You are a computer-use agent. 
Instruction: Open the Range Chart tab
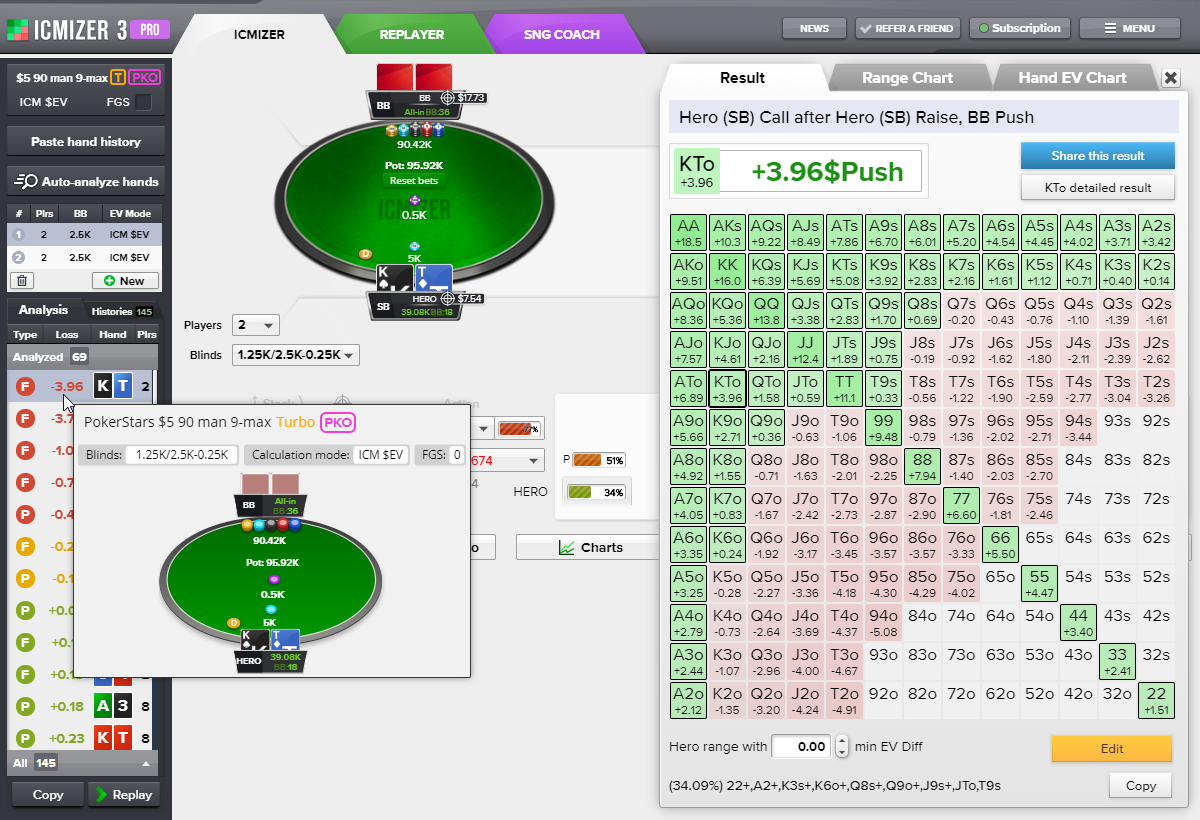click(907, 78)
